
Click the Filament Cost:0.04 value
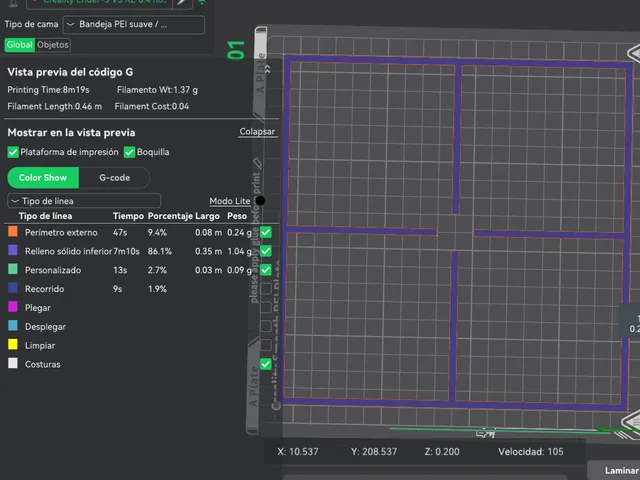point(152,107)
